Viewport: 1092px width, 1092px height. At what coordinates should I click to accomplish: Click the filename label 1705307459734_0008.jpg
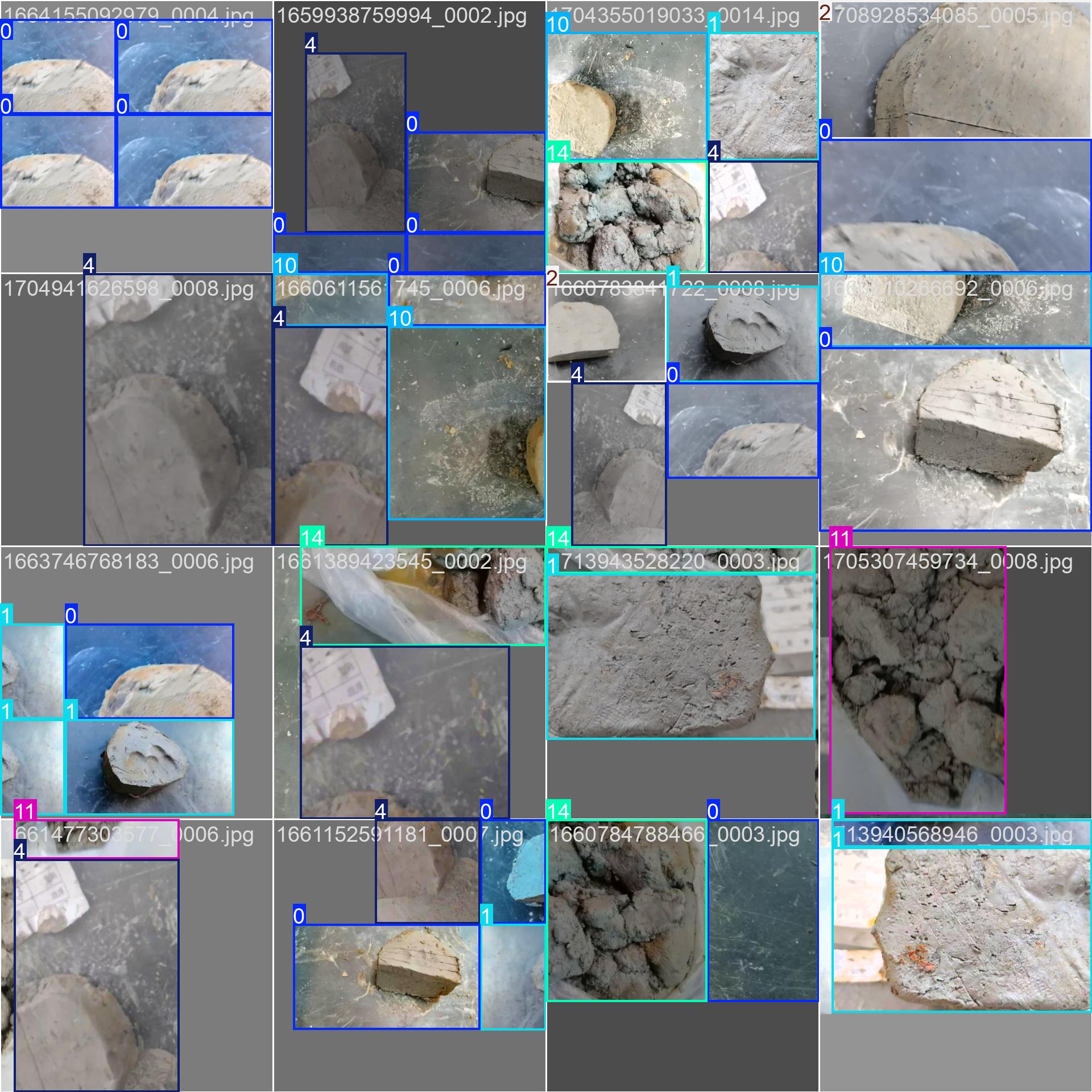pos(948,561)
